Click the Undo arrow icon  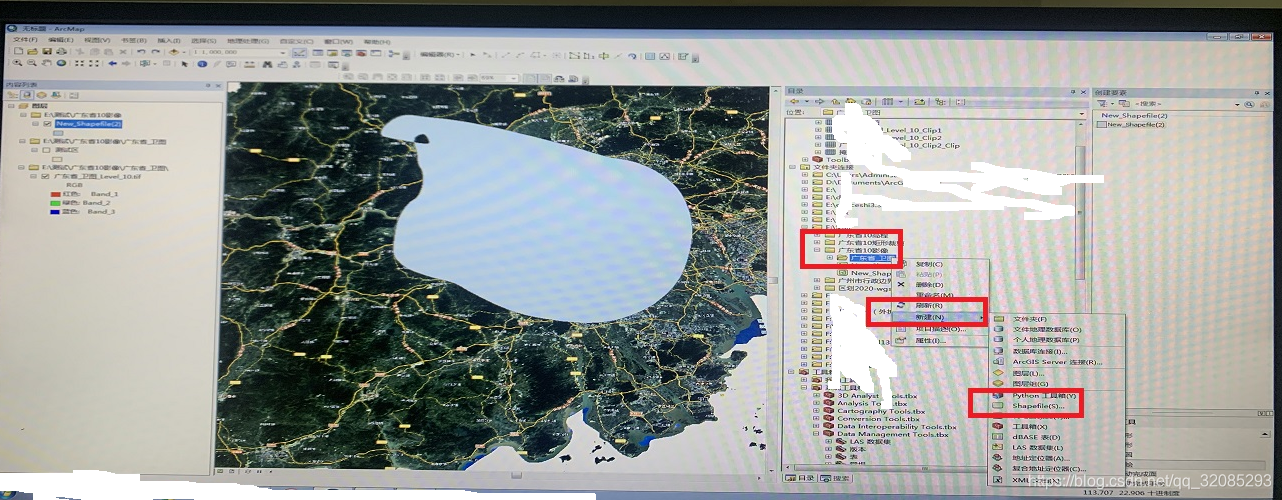(x=141, y=52)
